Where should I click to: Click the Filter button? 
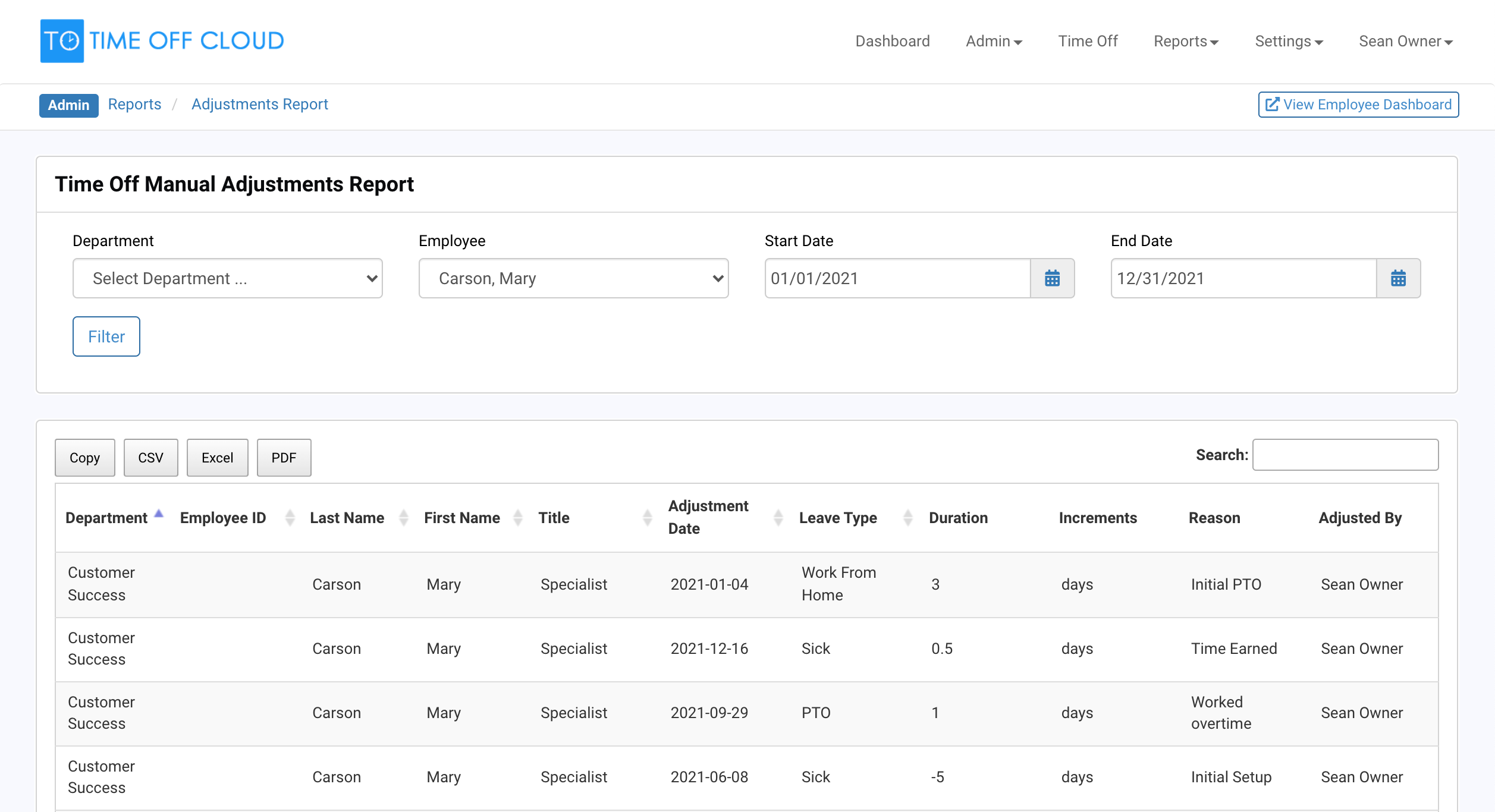click(106, 336)
